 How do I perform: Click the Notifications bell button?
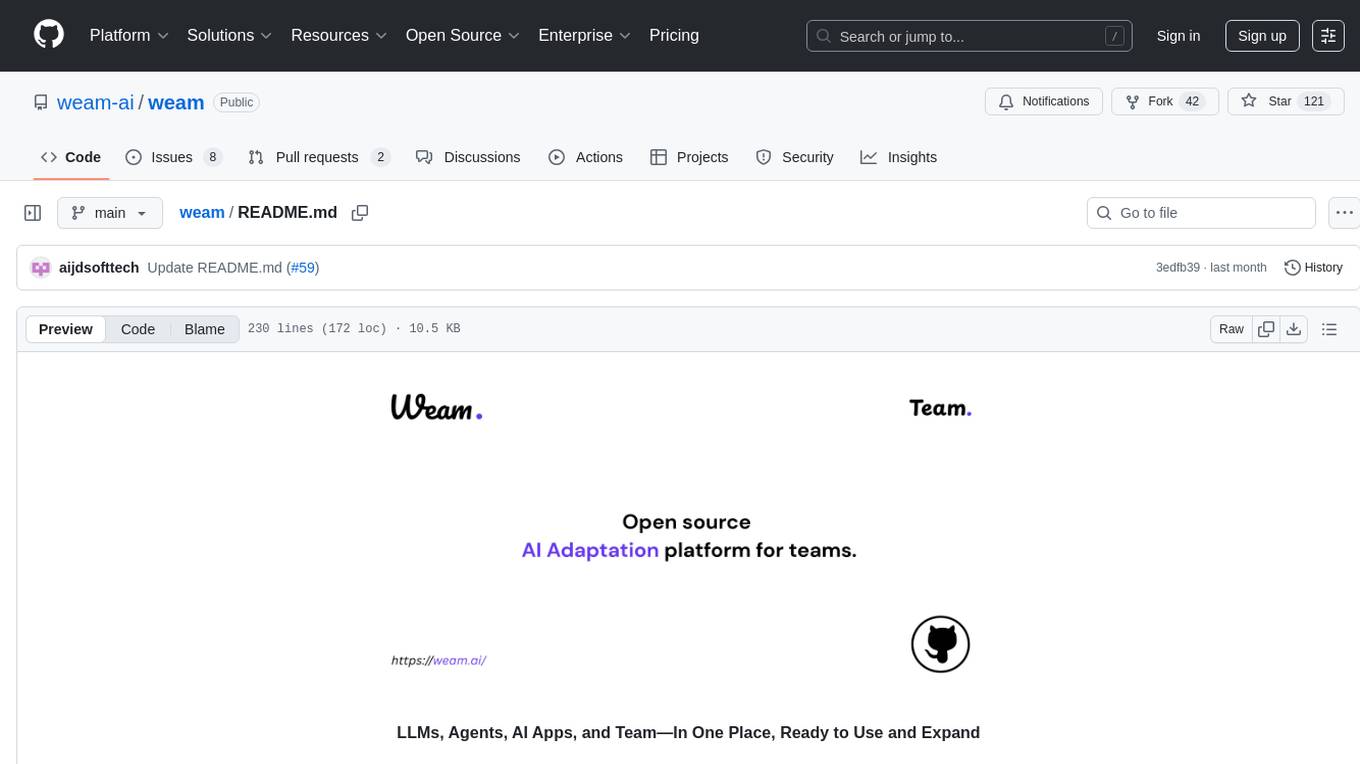(1044, 102)
